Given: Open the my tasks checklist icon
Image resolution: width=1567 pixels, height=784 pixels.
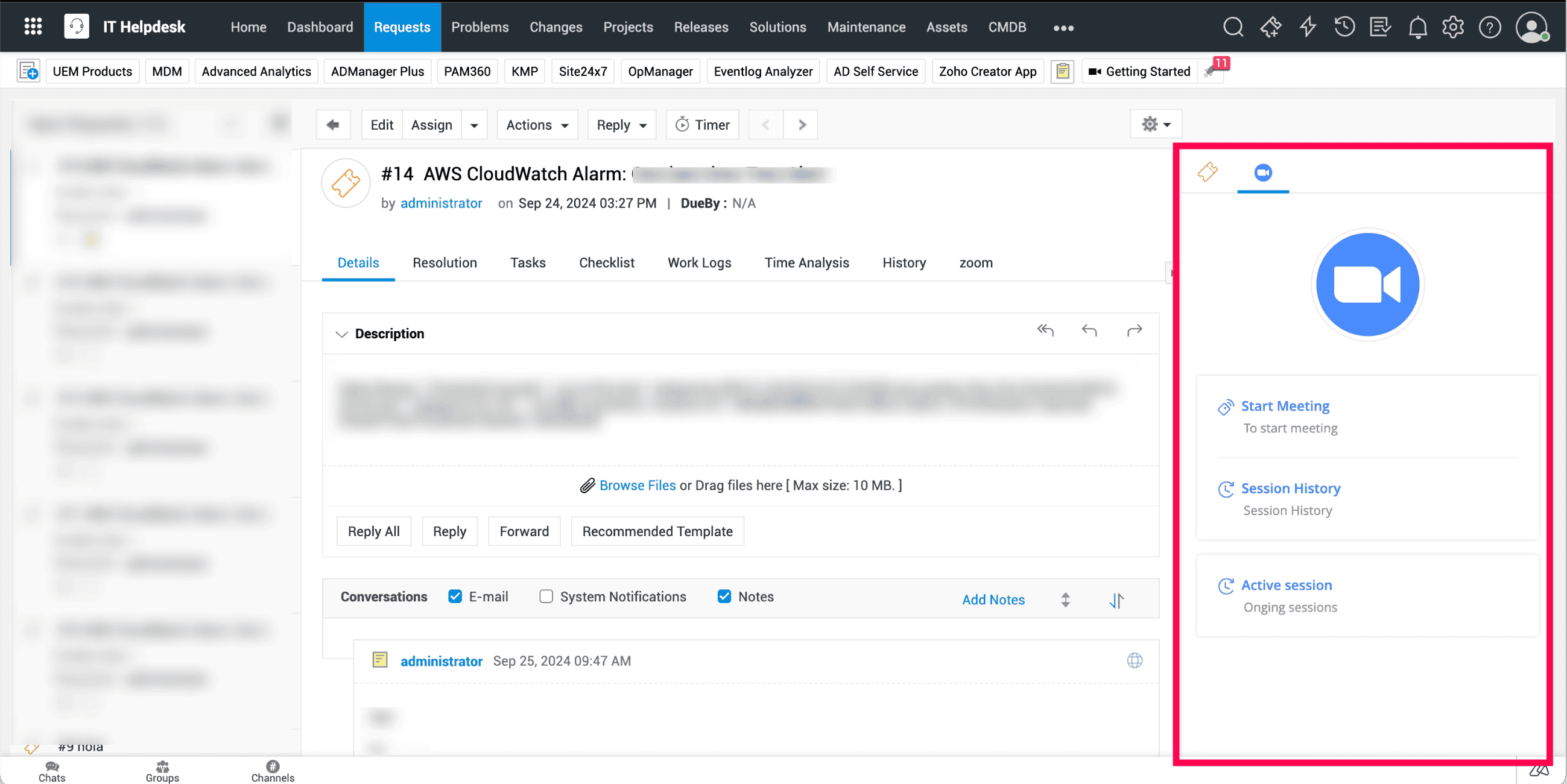Looking at the screenshot, I should coord(1380,27).
